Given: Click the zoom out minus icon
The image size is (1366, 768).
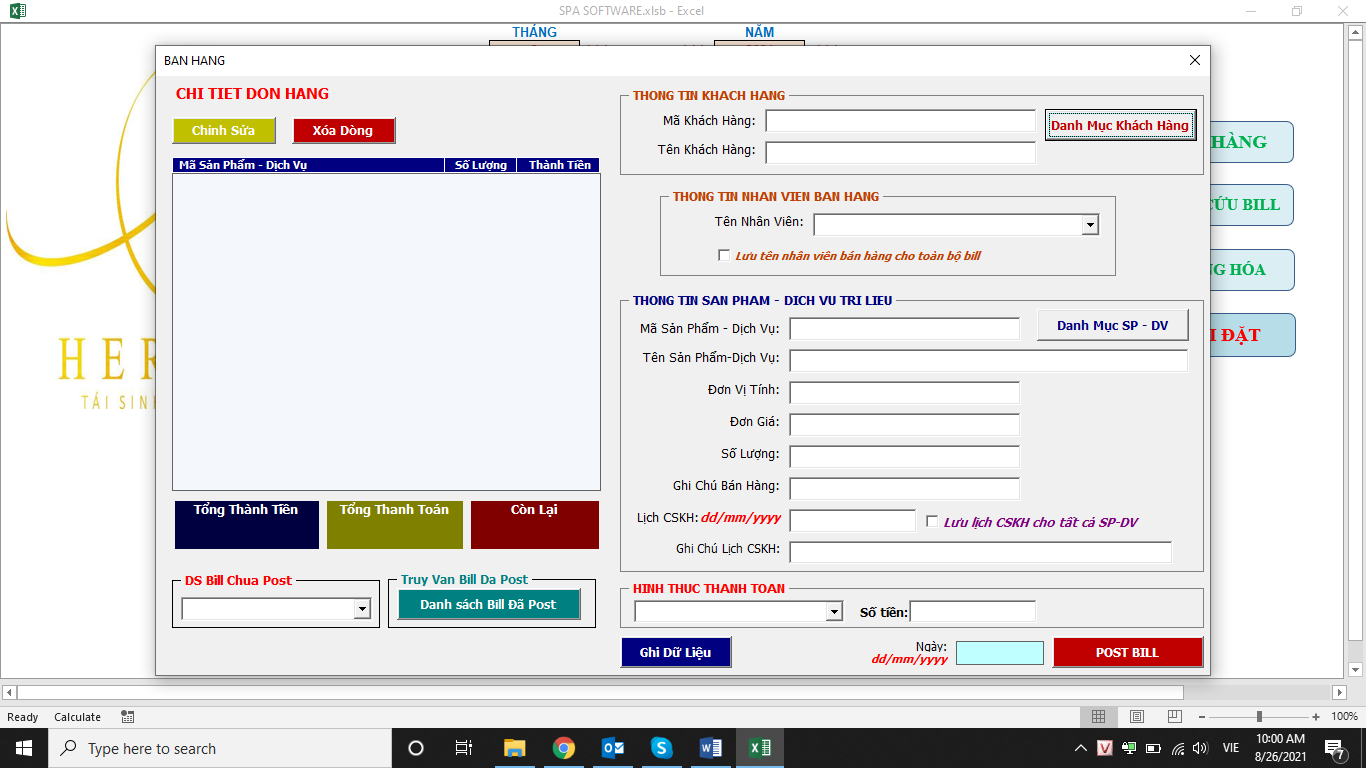Looking at the screenshot, I should coord(1202,716).
